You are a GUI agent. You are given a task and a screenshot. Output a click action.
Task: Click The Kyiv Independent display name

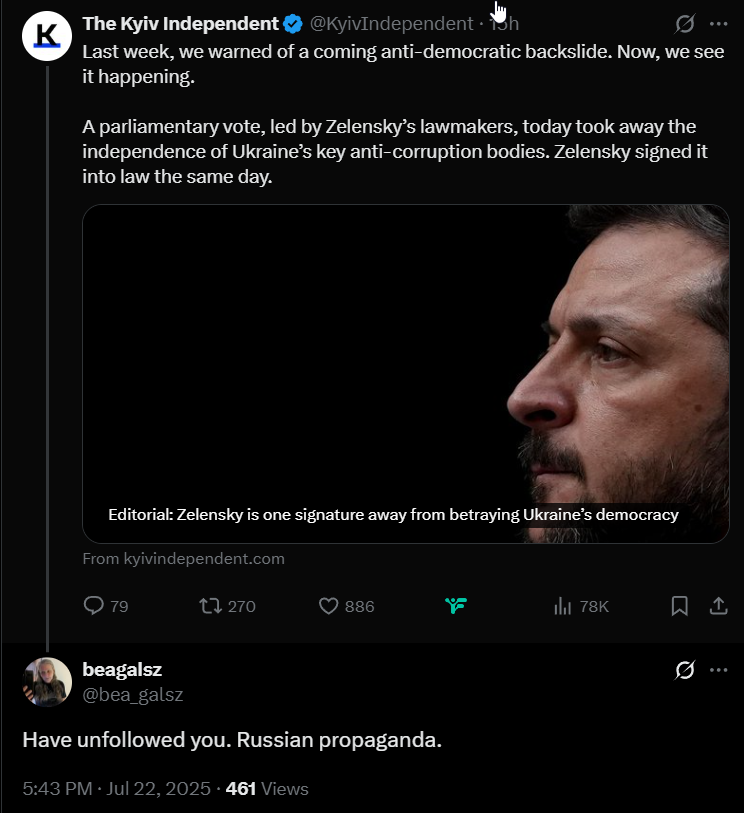(x=180, y=24)
